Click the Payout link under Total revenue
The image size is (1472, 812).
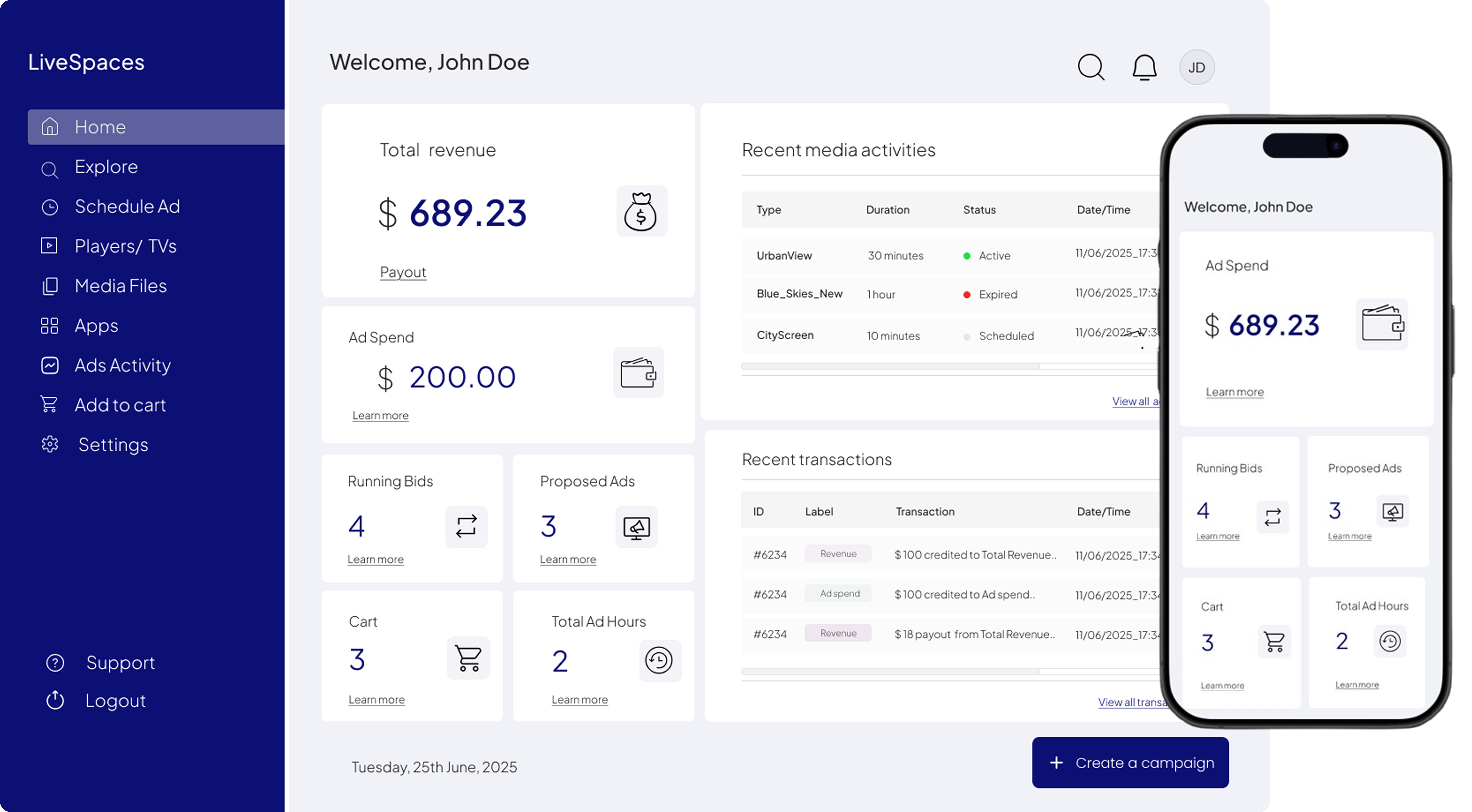pyautogui.click(x=403, y=272)
